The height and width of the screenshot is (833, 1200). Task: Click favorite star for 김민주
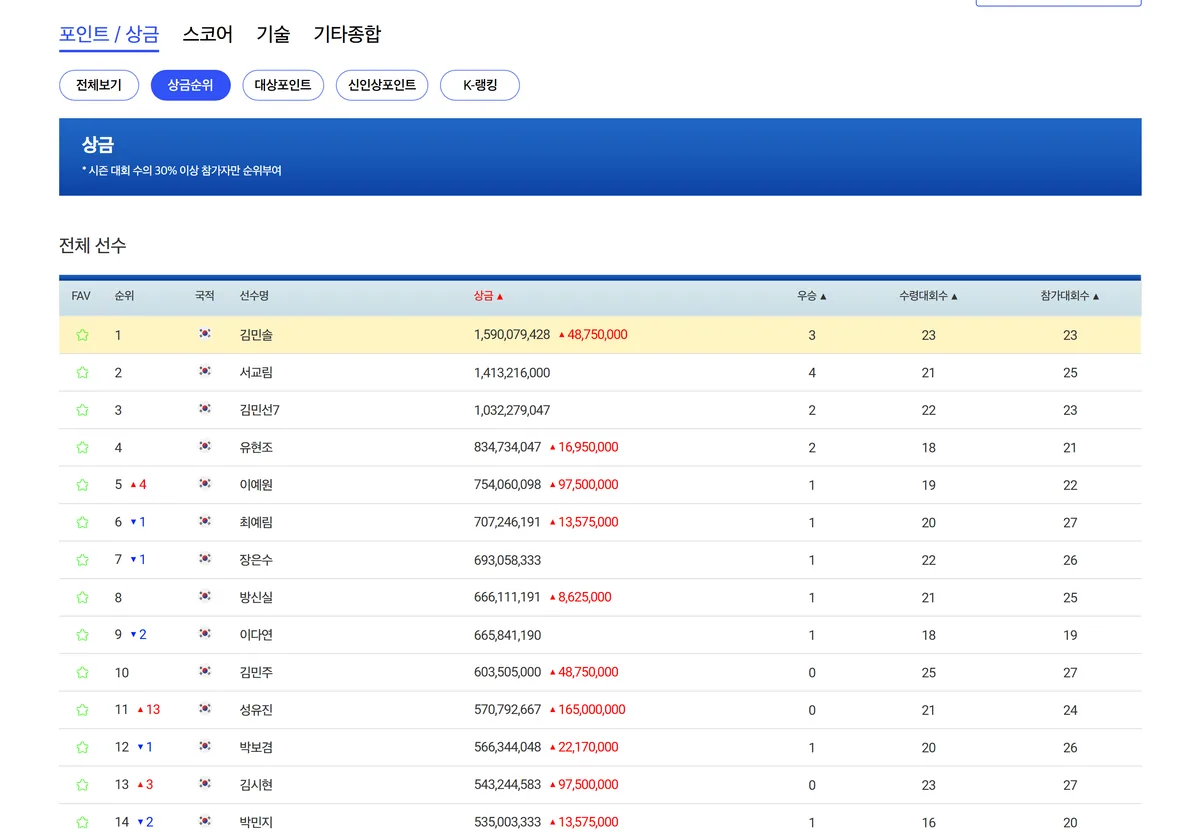coord(82,672)
